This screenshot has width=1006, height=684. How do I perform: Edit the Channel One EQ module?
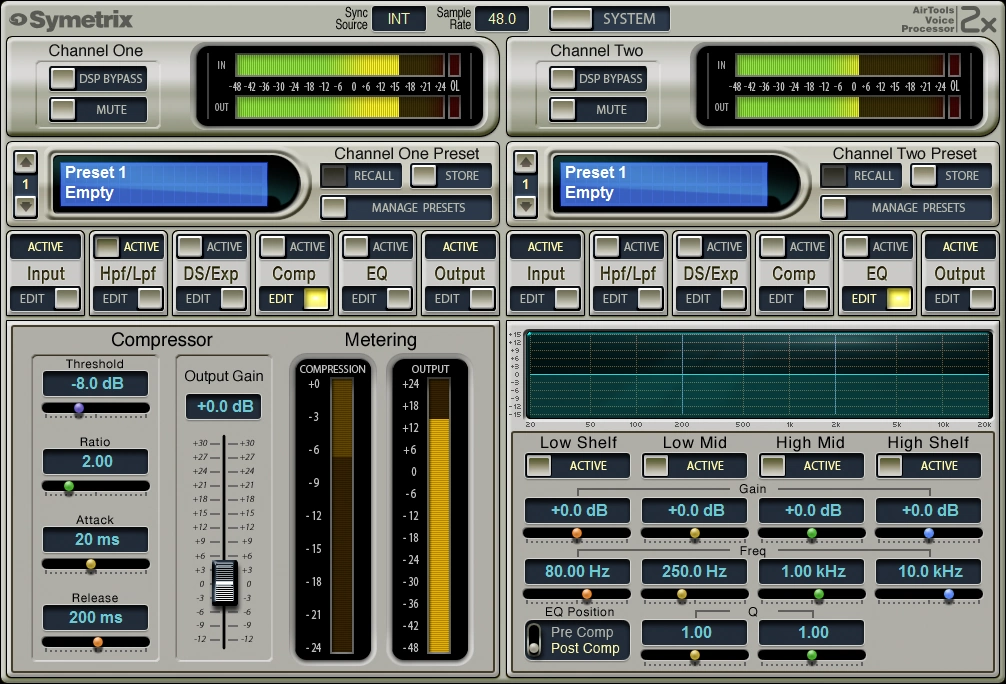377,299
